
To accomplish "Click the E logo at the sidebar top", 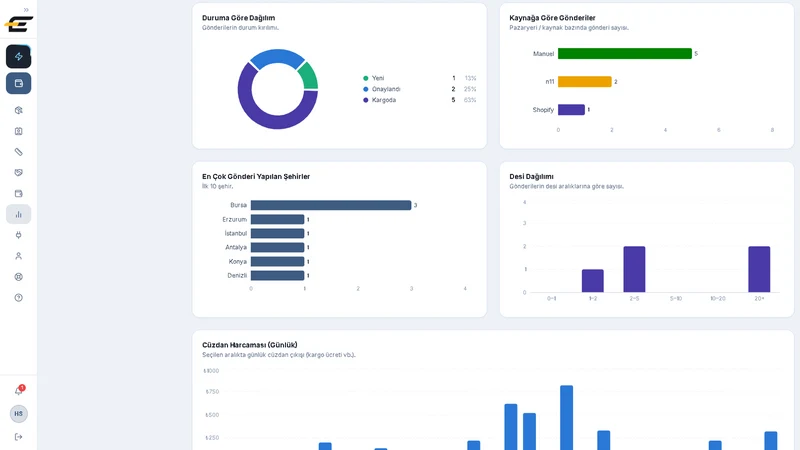I will coord(19,24).
